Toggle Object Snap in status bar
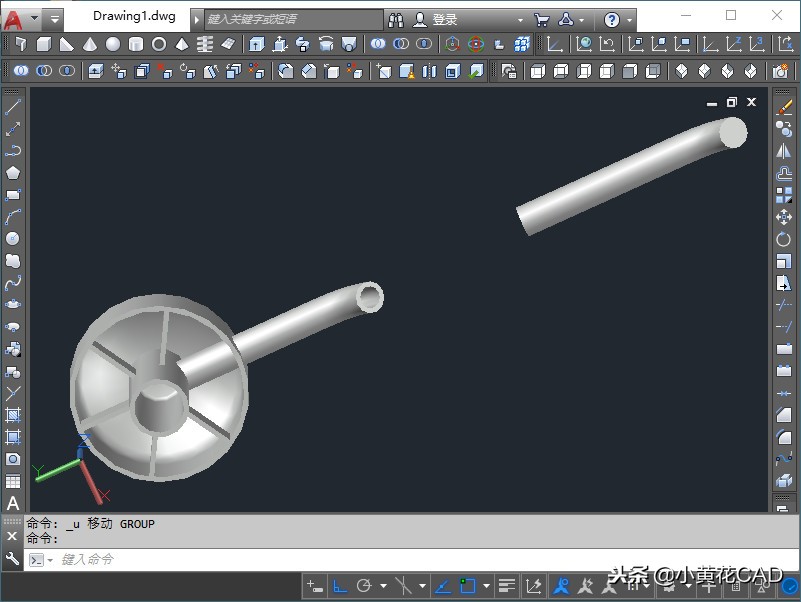This screenshot has height=602, width=801. 467,586
